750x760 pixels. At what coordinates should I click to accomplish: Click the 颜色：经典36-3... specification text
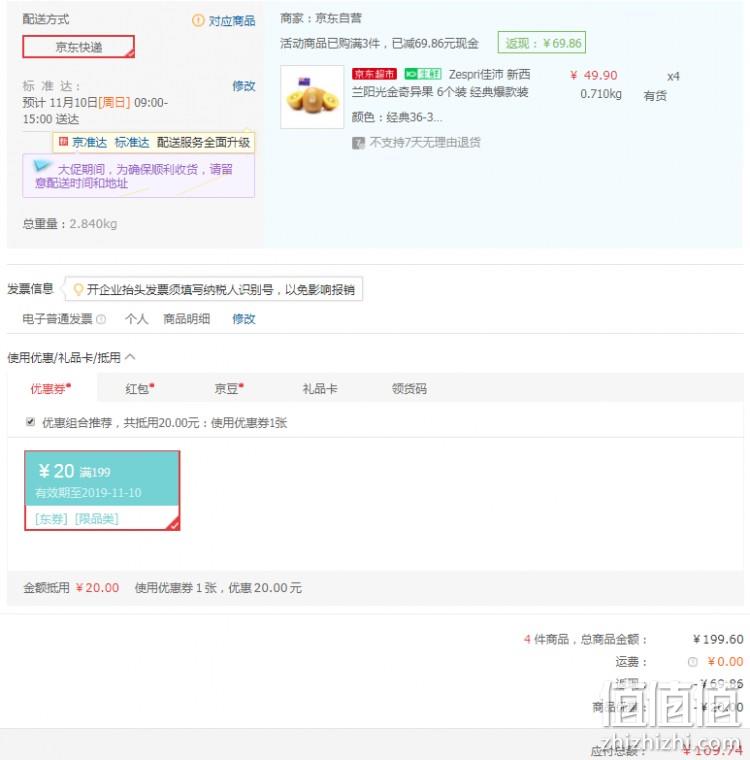[397, 117]
